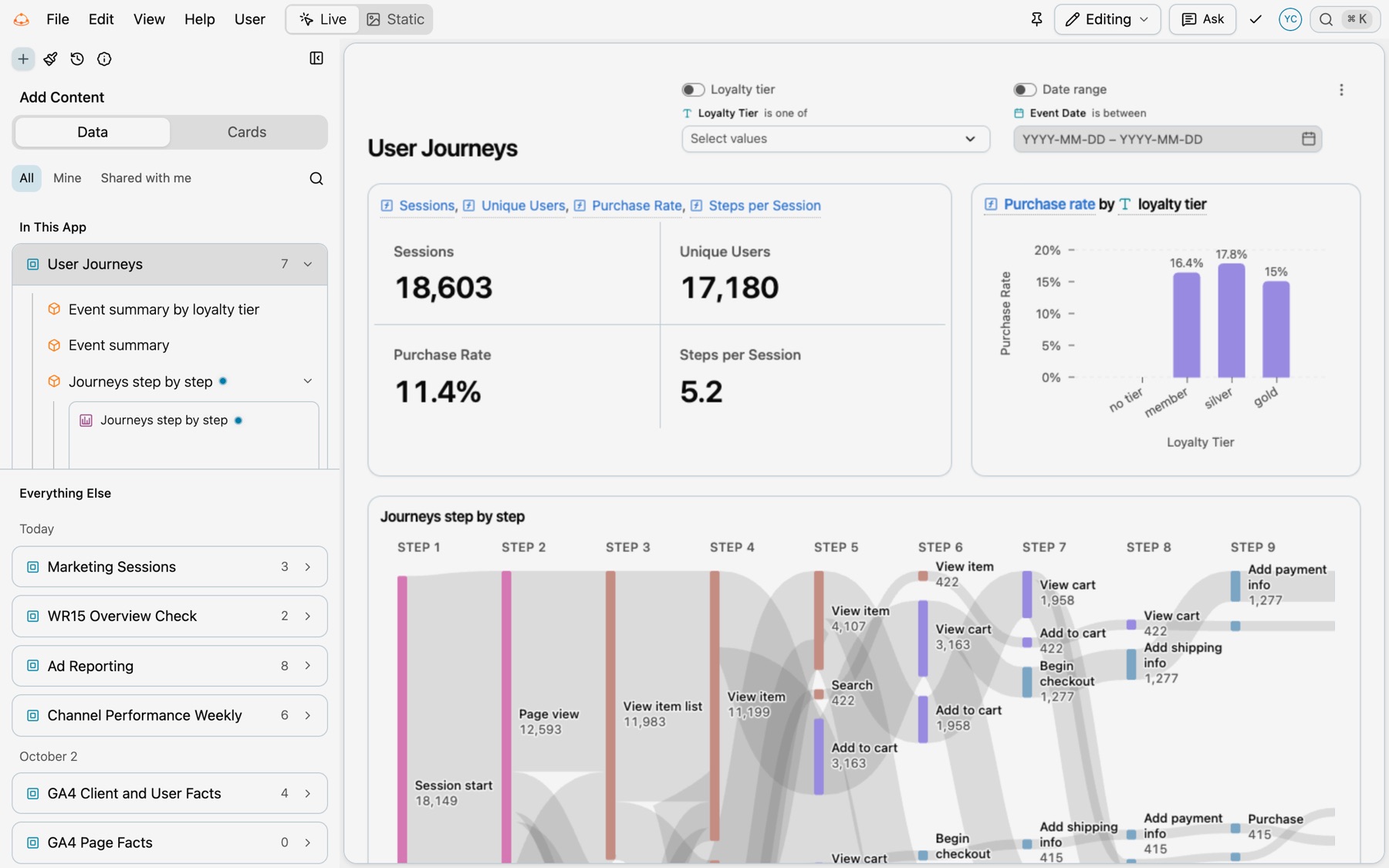Collapse the sidebar panel icon
Image resolution: width=1389 pixels, height=868 pixels.
coord(316,59)
